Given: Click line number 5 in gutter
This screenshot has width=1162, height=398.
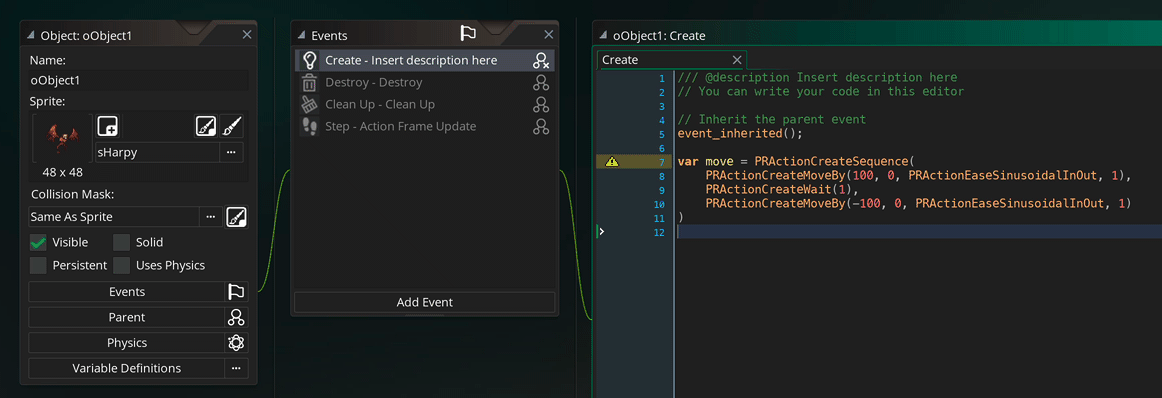Looking at the screenshot, I should (x=663, y=134).
